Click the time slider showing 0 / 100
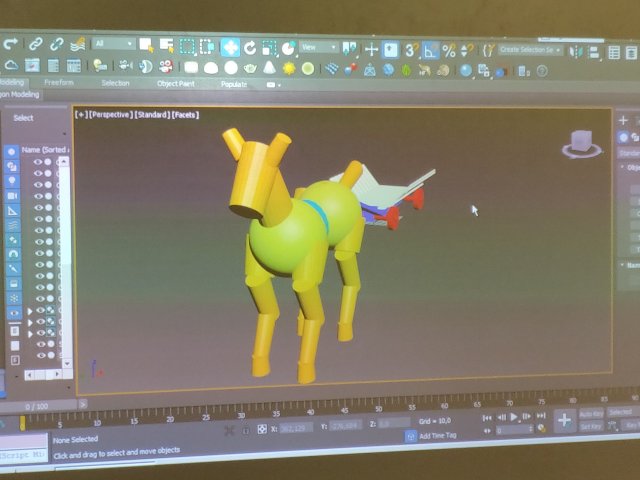Viewport: 640px width, 480px height. (x=35, y=406)
